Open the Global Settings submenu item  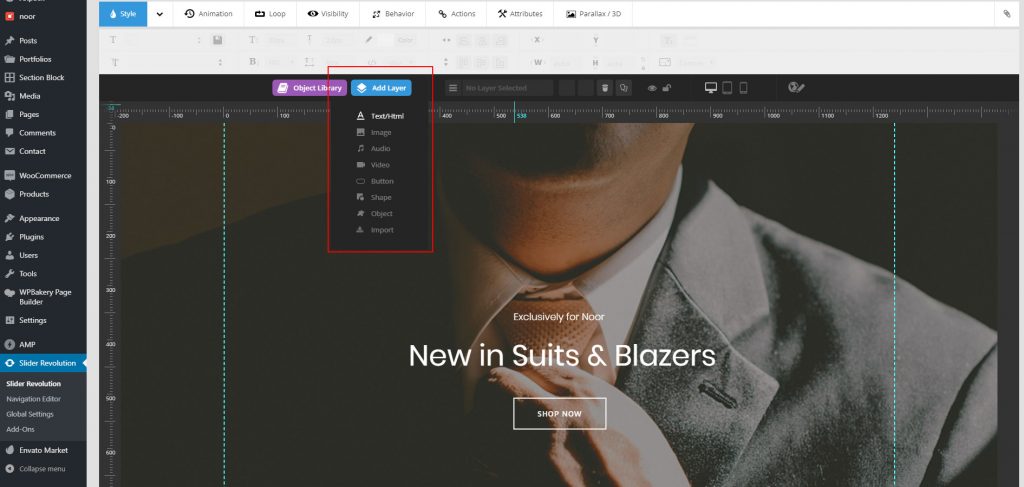[x=30, y=414]
